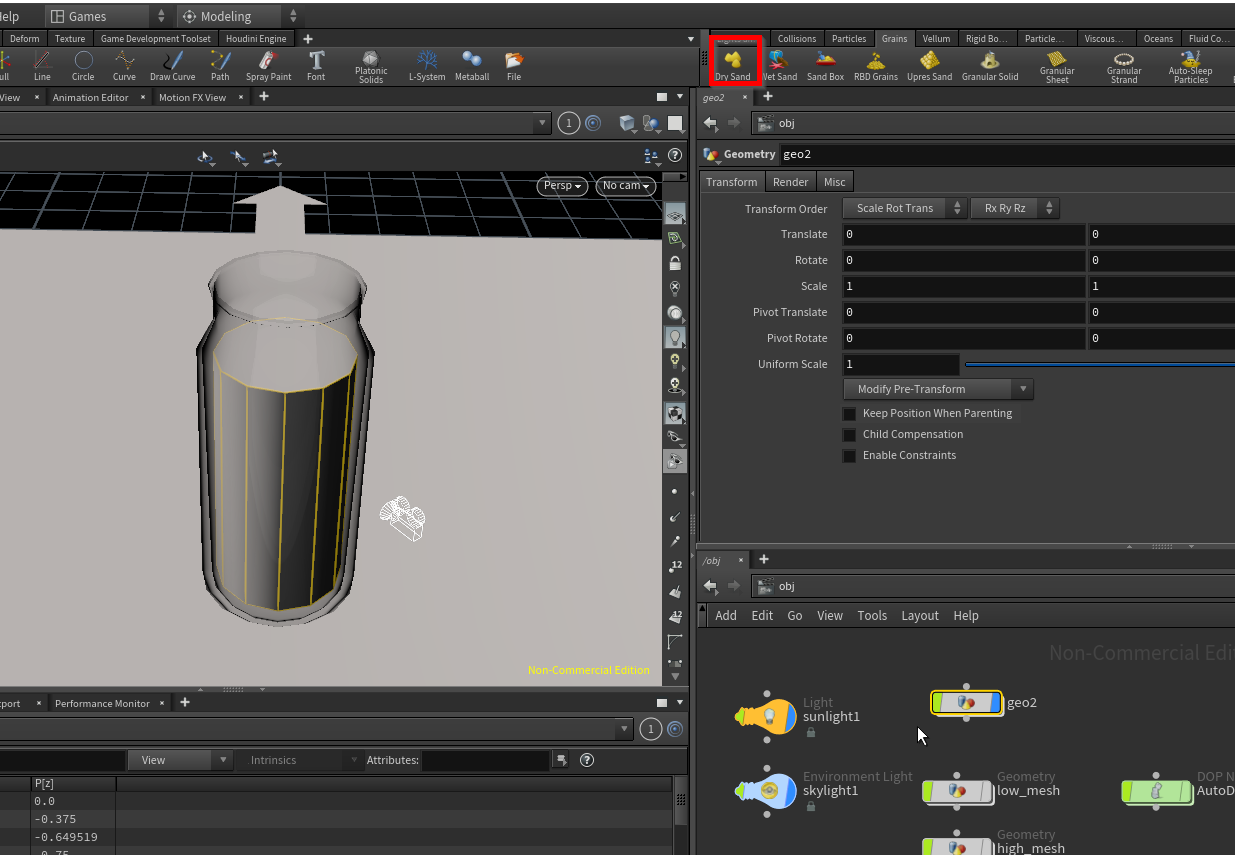1235x855 pixels.
Task: Toggle the Child Compensation checkbox
Action: click(850, 435)
